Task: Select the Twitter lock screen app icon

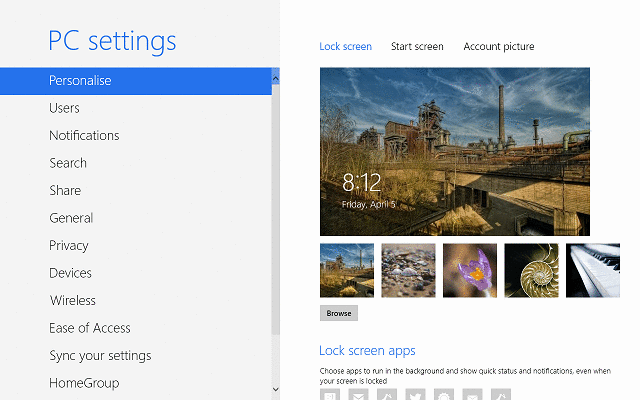Action: pos(416,395)
